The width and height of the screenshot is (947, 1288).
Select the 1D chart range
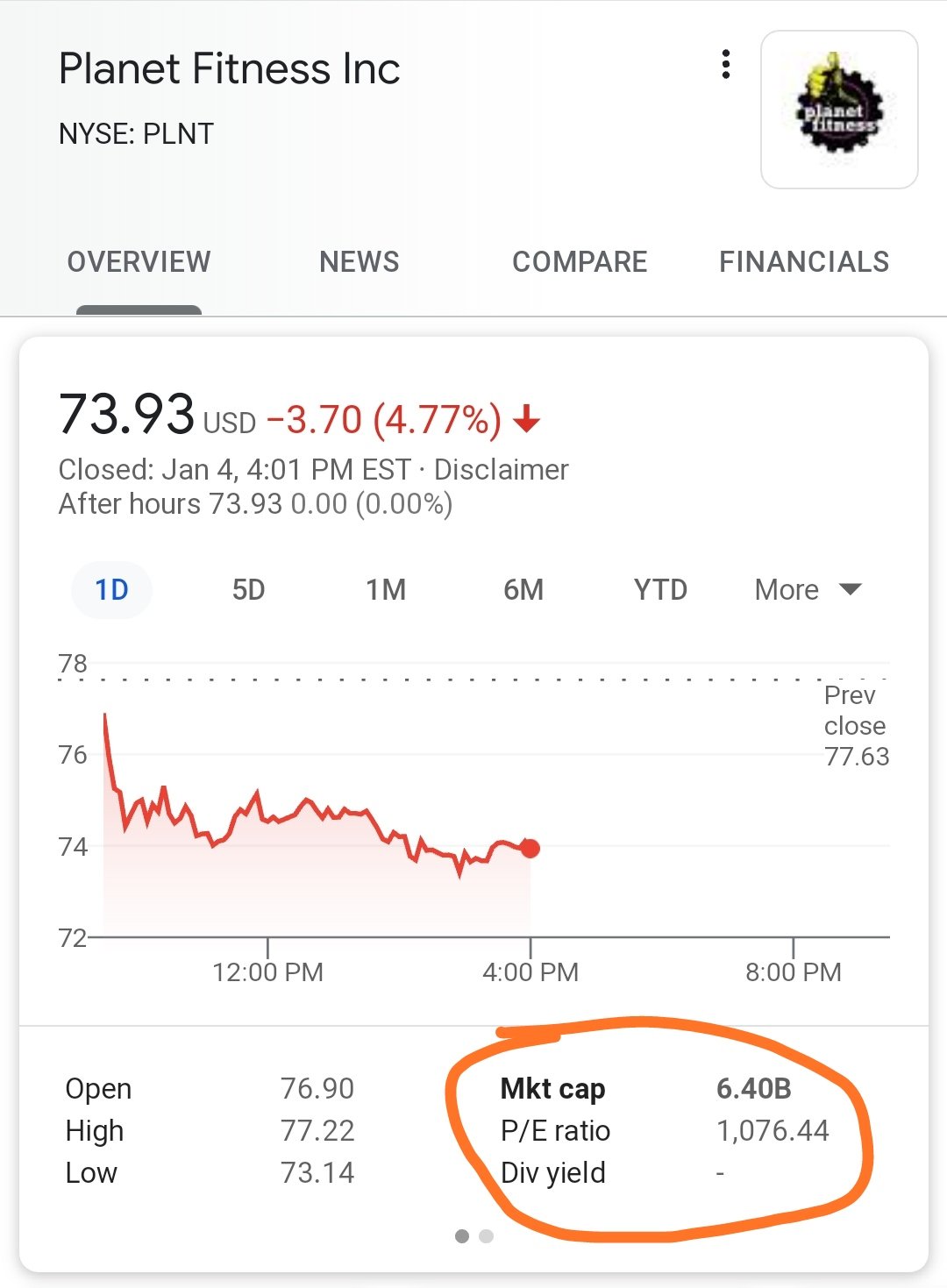coord(111,589)
